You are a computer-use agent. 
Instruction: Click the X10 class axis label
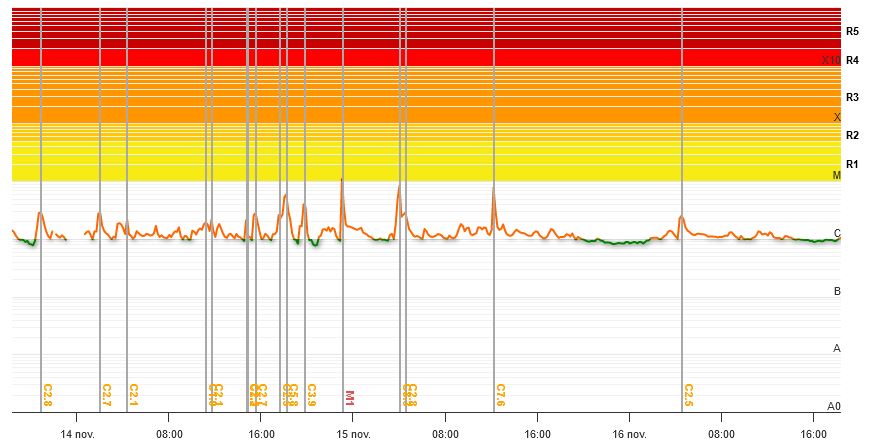click(x=831, y=61)
